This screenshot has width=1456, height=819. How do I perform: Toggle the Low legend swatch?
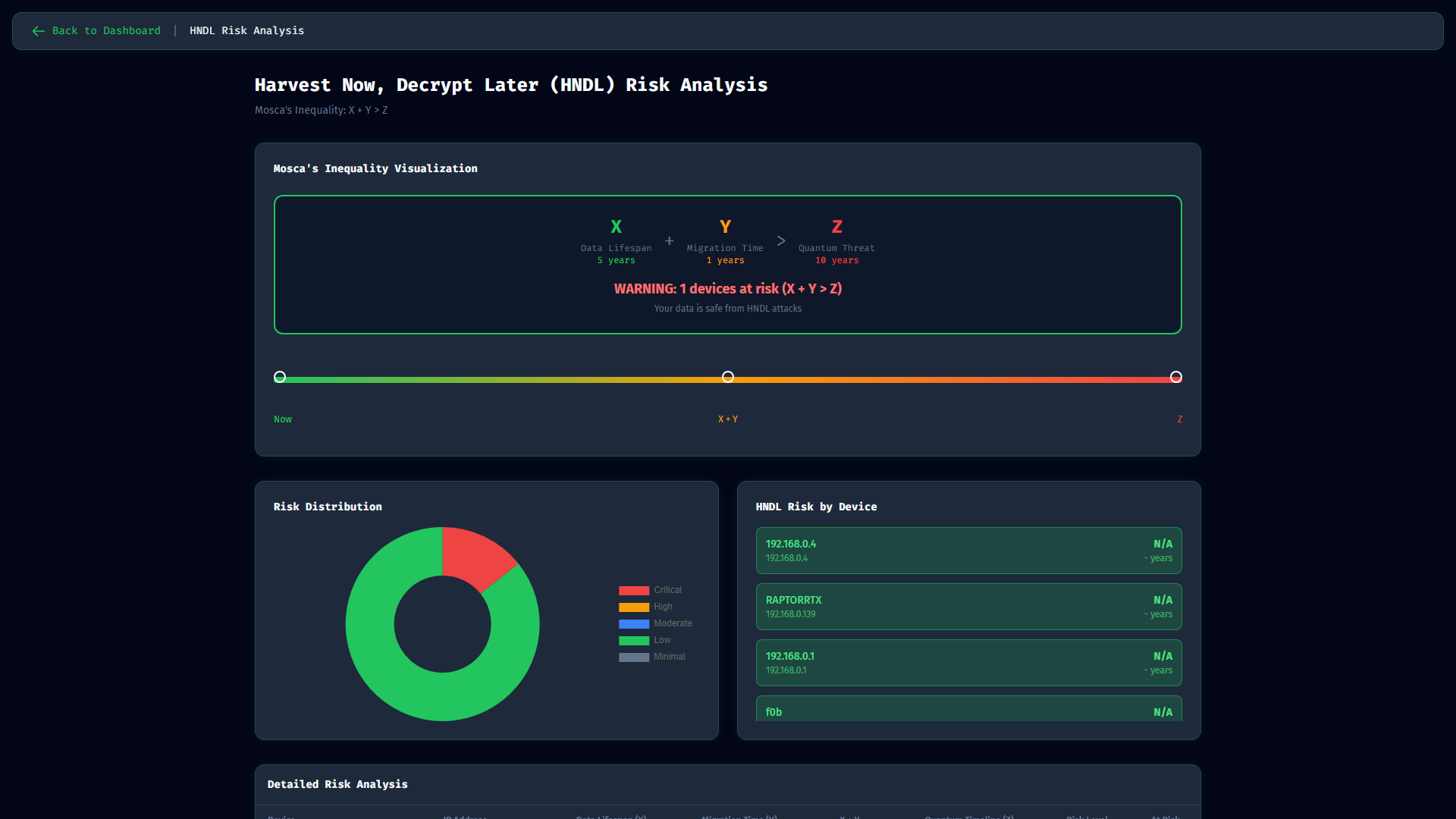634,641
